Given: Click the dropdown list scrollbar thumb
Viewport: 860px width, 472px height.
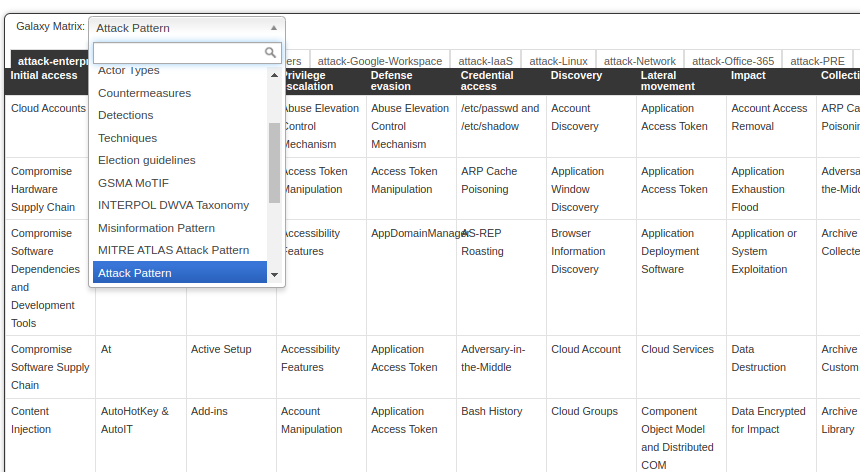Looking at the screenshot, I should click(274, 163).
